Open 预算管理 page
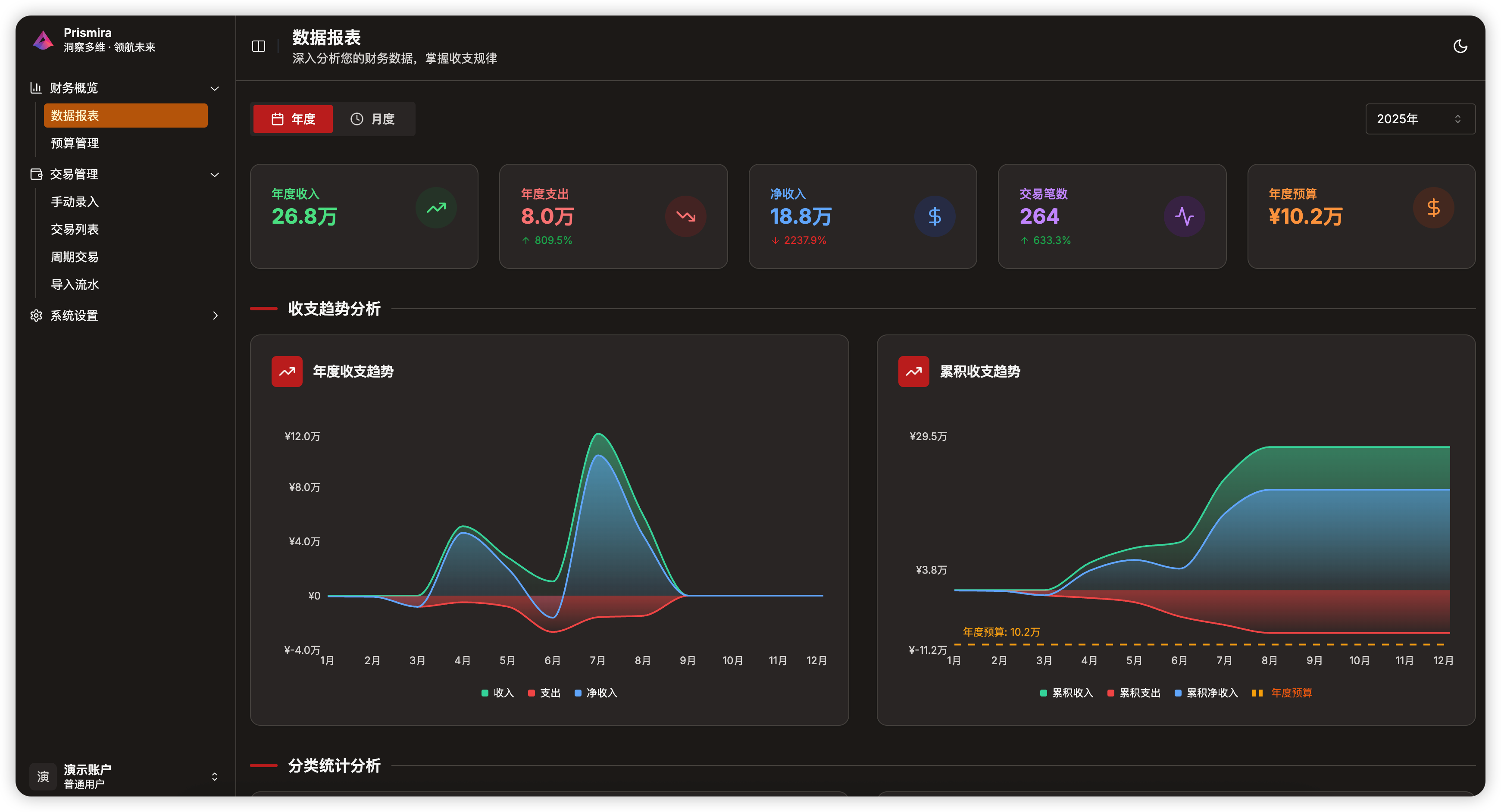Image resolution: width=1501 pixels, height=812 pixels. coord(75,143)
